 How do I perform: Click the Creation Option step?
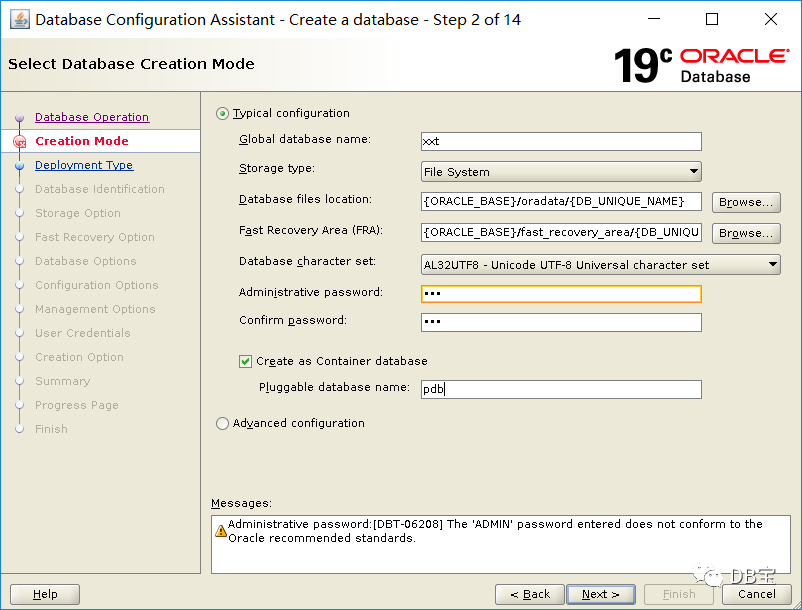pyautogui.click(x=79, y=357)
